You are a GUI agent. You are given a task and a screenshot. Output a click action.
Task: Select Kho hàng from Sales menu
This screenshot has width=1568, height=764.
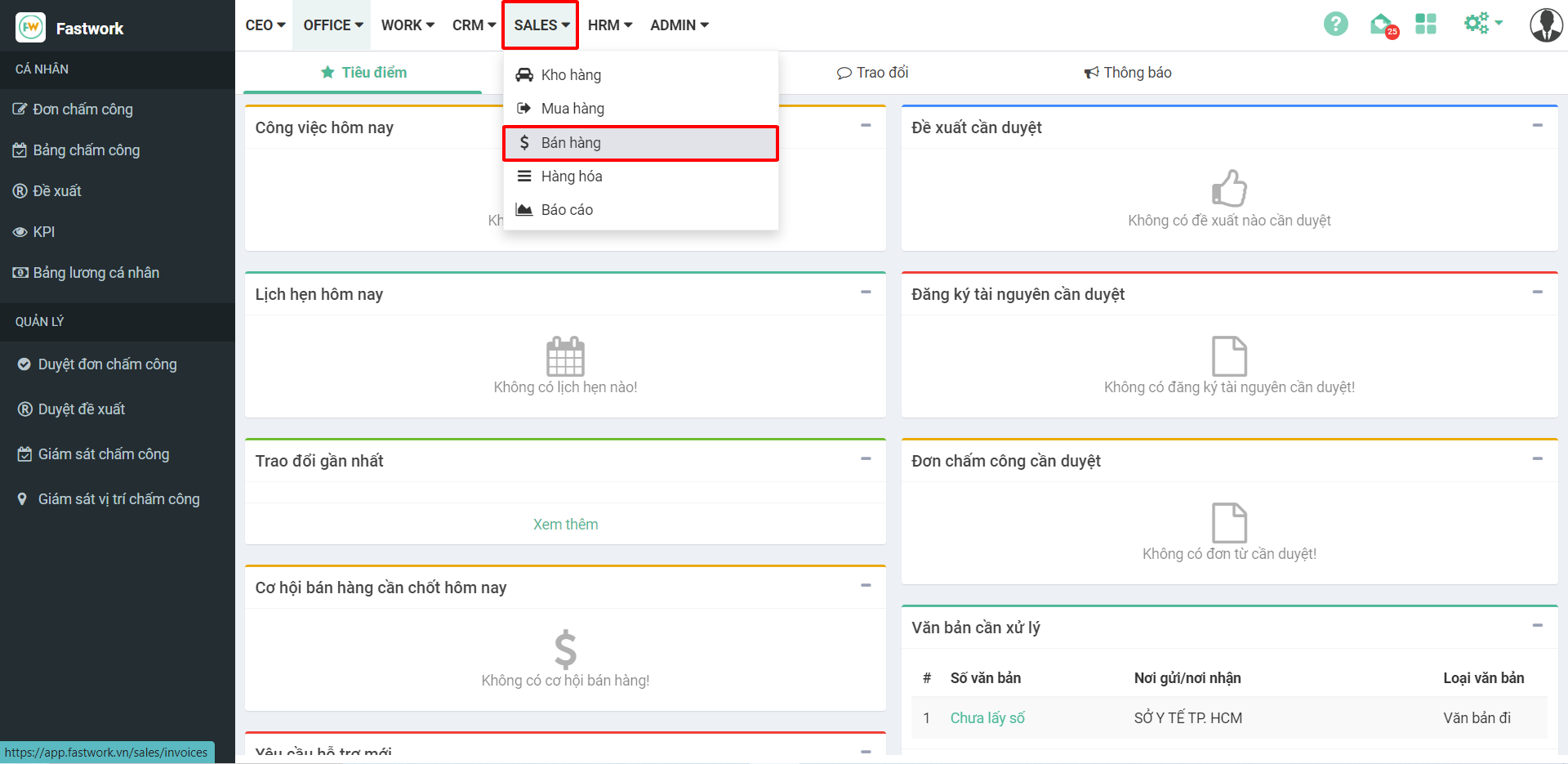tap(570, 75)
